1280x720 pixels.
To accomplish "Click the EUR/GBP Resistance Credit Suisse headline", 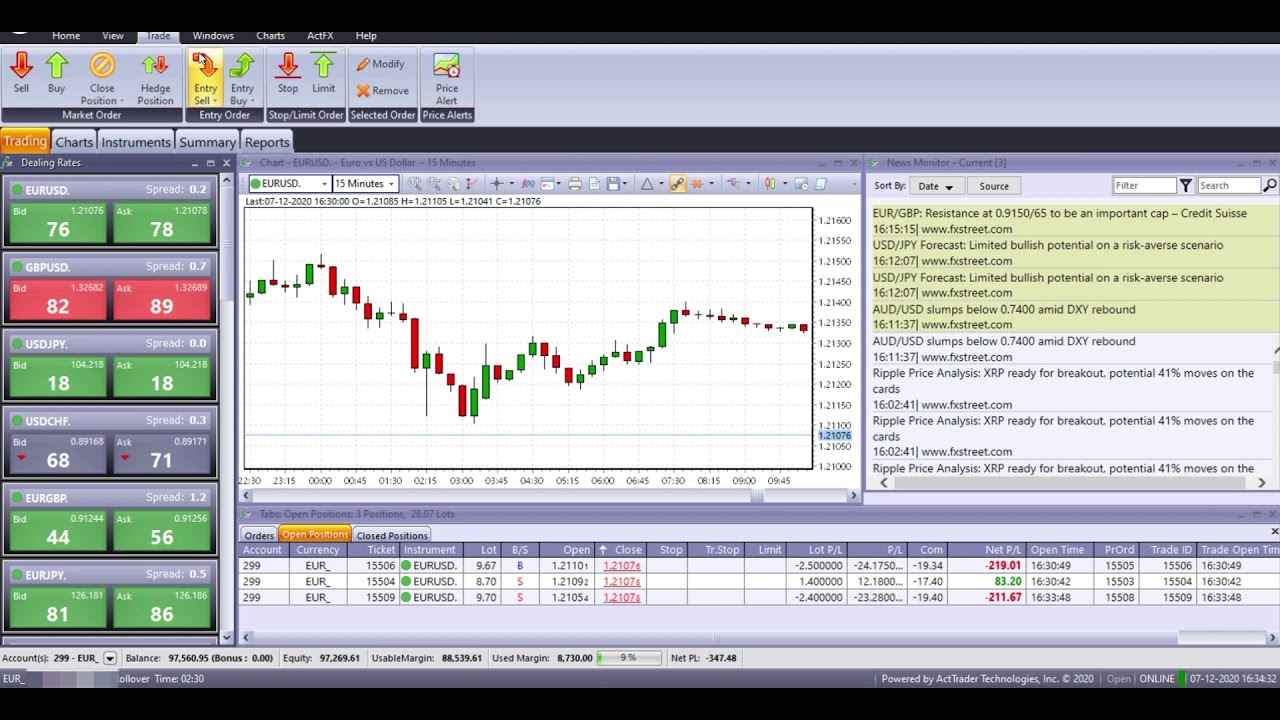I will click(x=1059, y=213).
